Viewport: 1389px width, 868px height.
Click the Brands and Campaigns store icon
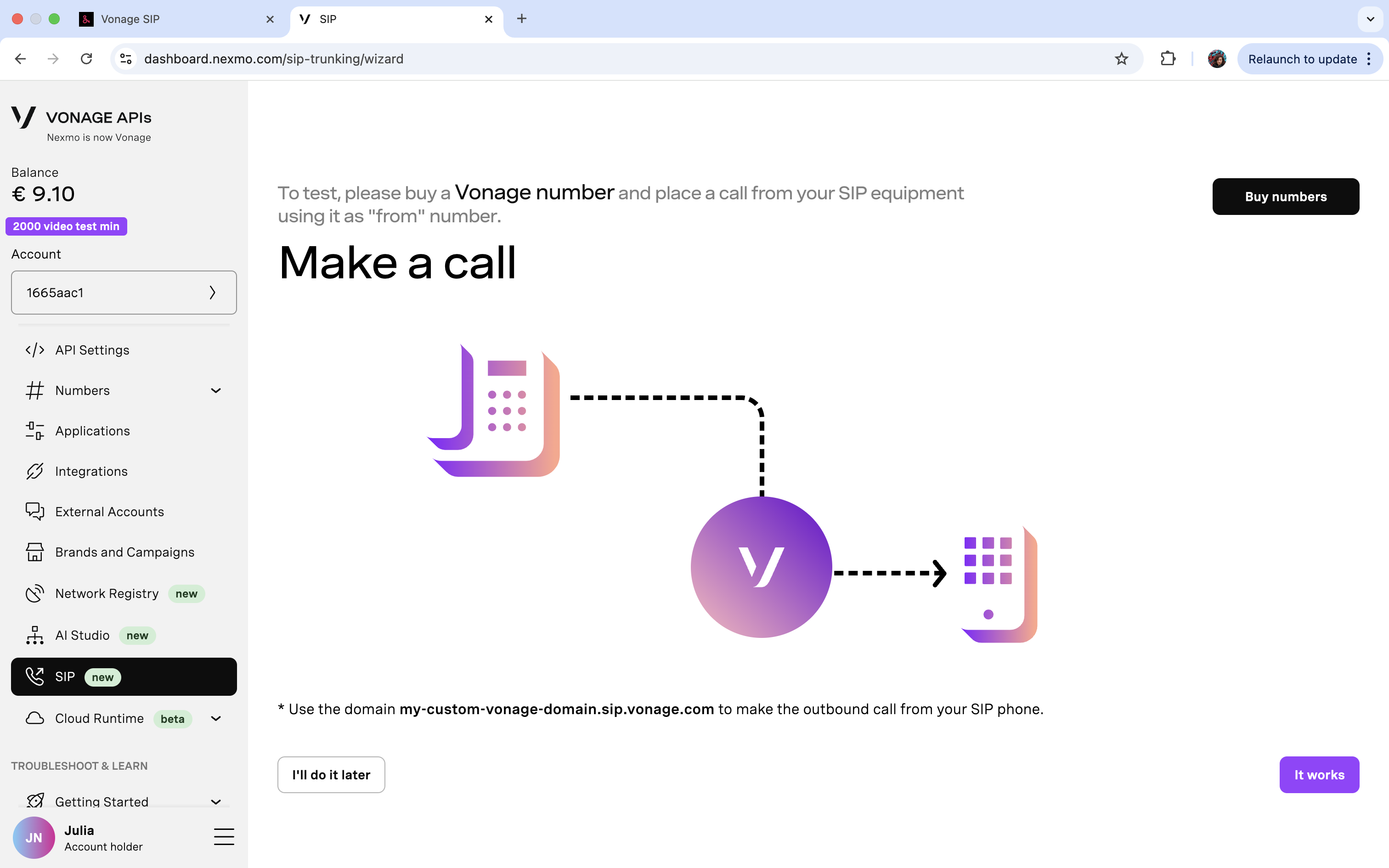pos(34,552)
